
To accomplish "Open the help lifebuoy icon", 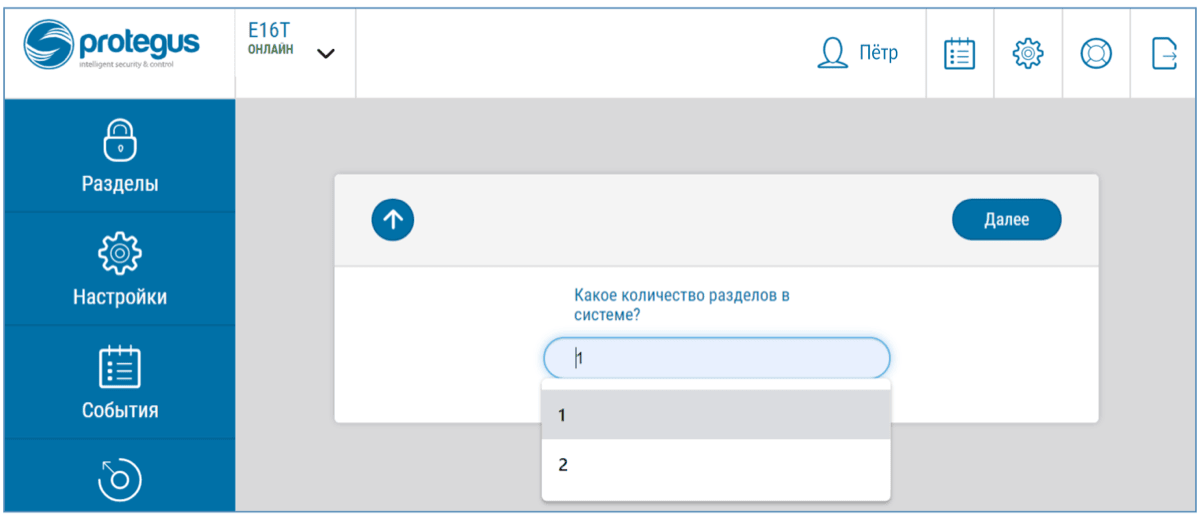I will click(x=1096, y=53).
